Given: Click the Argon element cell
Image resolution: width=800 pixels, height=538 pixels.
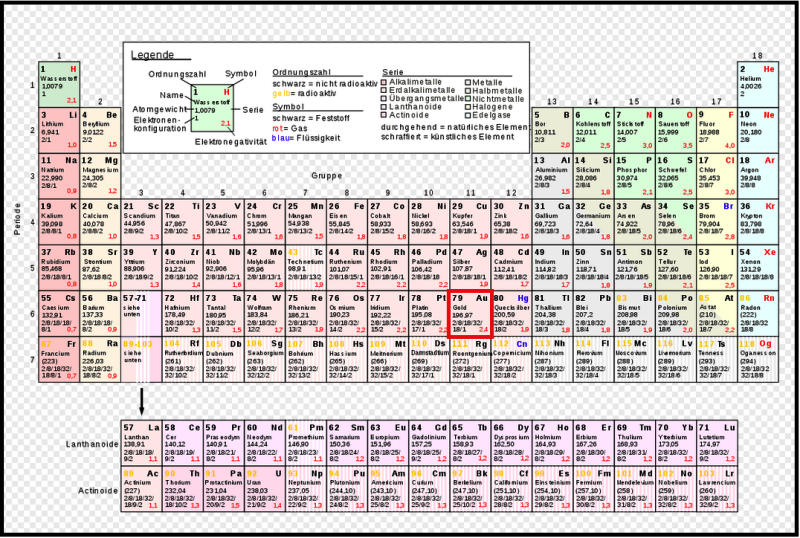Looking at the screenshot, I should pyautogui.click(x=758, y=176).
